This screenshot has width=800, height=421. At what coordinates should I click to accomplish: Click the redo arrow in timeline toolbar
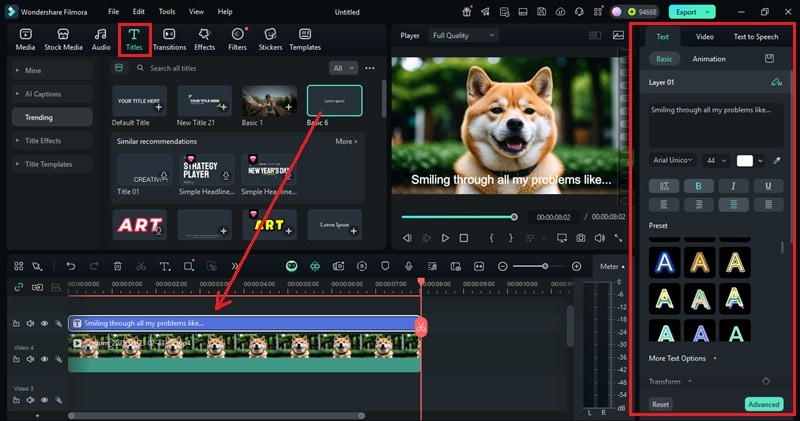(x=94, y=266)
